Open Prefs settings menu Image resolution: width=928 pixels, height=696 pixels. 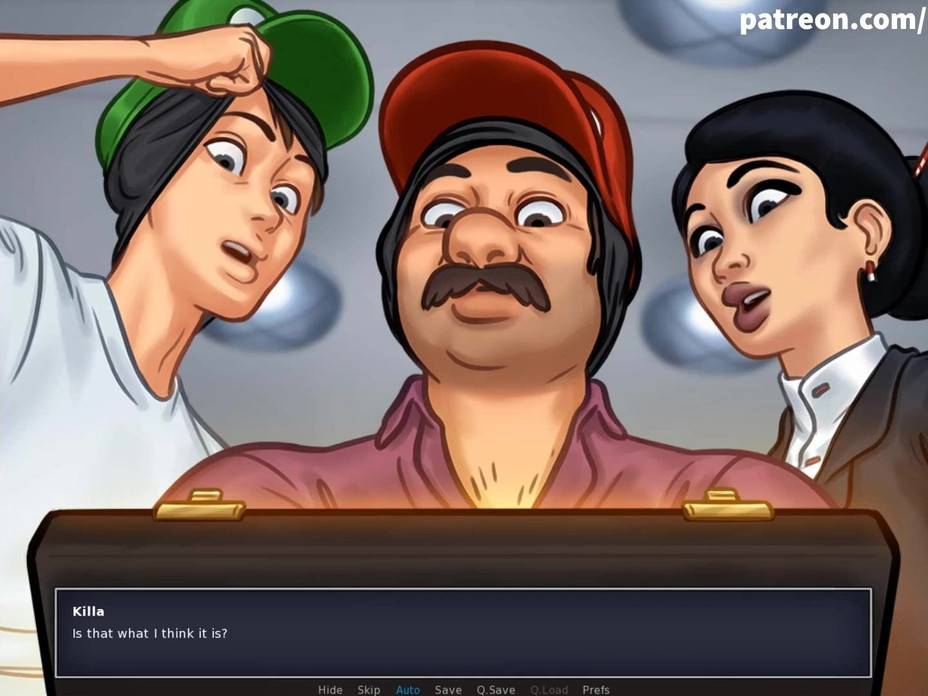596,690
